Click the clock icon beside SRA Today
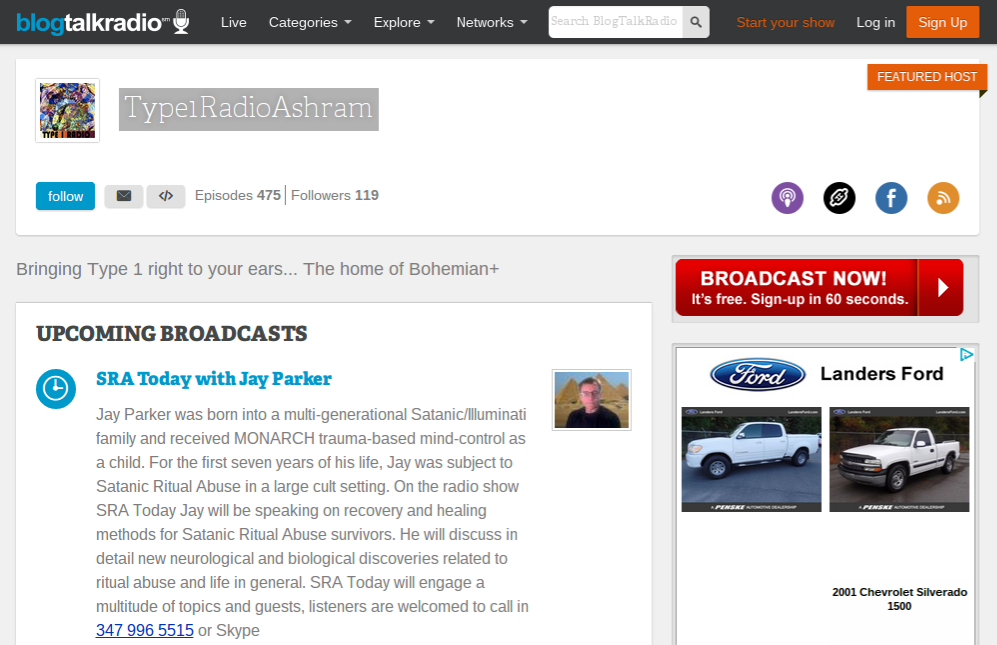The width and height of the screenshot is (997, 645). point(56,389)
